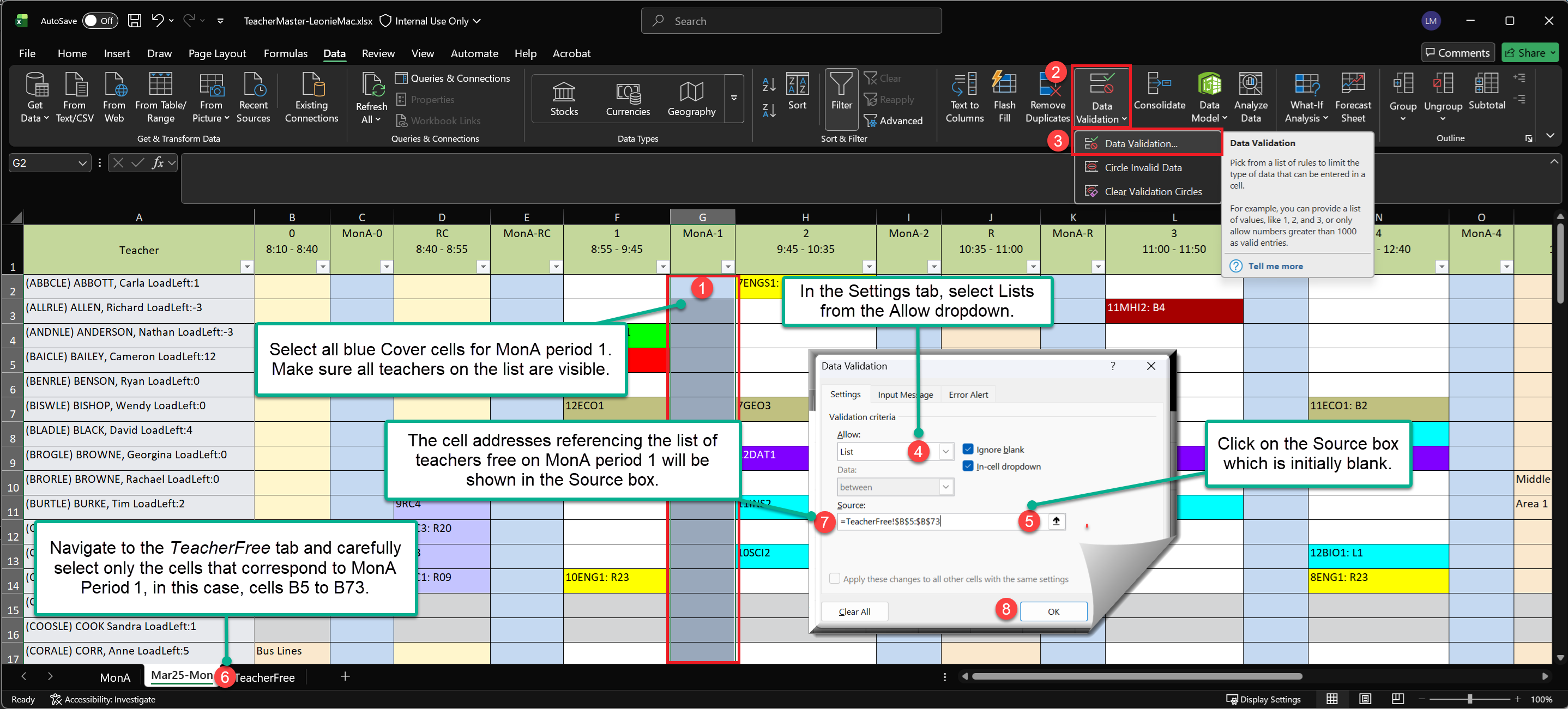
Task: Expand the Allow dropdown list
Action: 945,452
